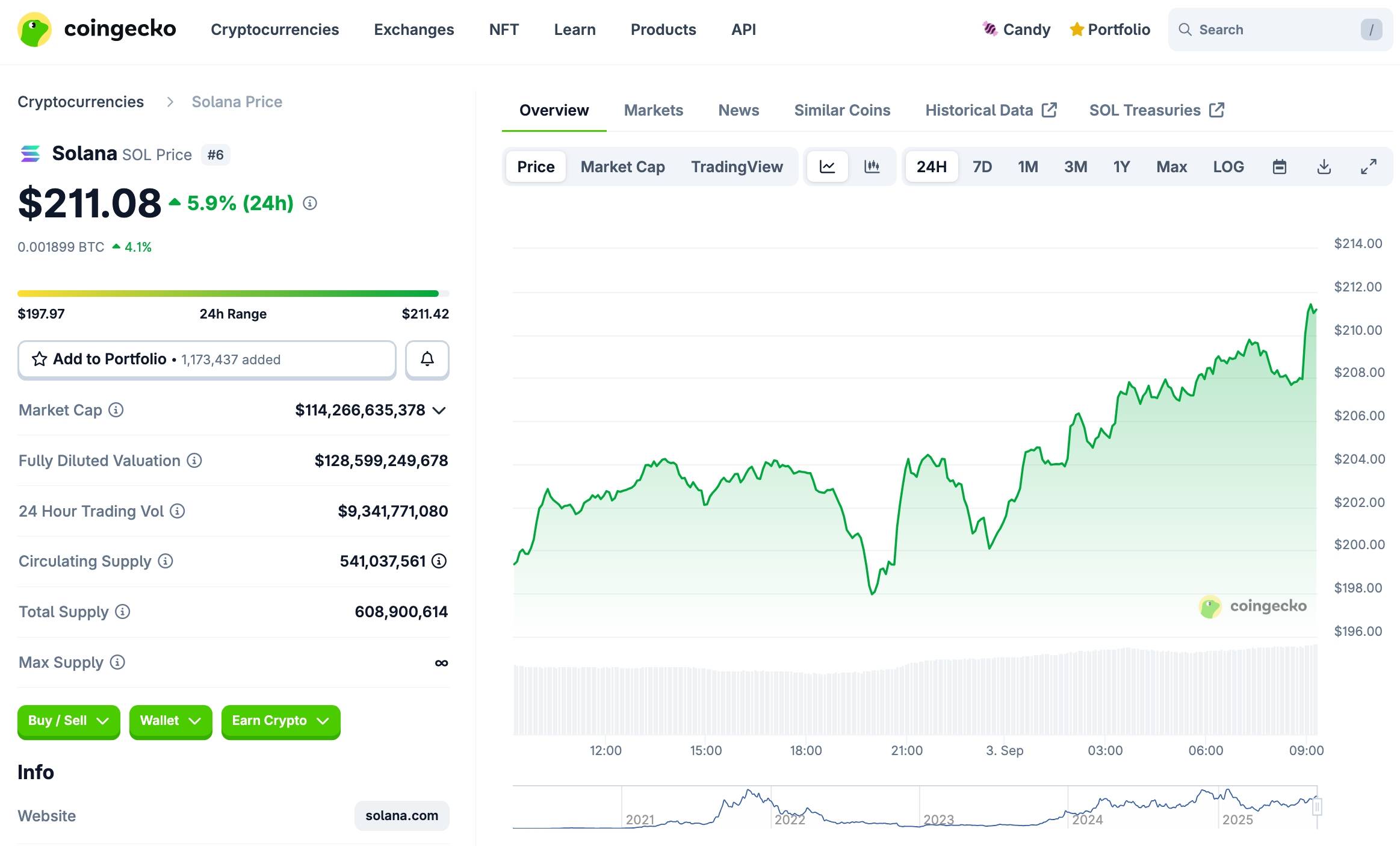Open the SOL Treasuries tab
The image size is (1400, 846).
1157,110
